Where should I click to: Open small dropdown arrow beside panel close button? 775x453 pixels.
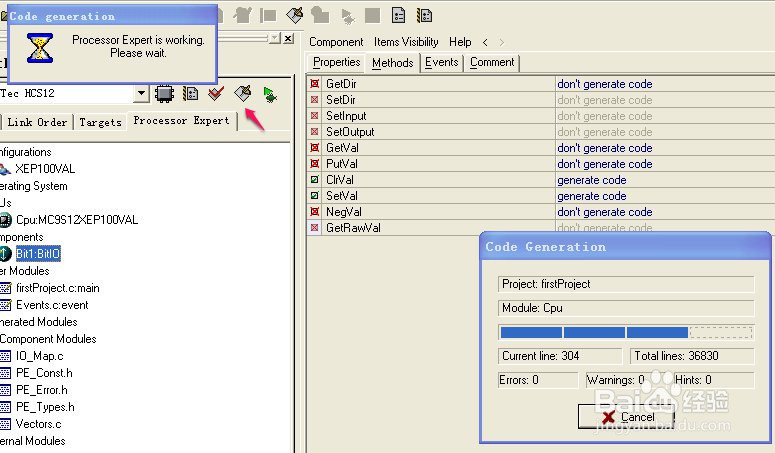[275, 38]
